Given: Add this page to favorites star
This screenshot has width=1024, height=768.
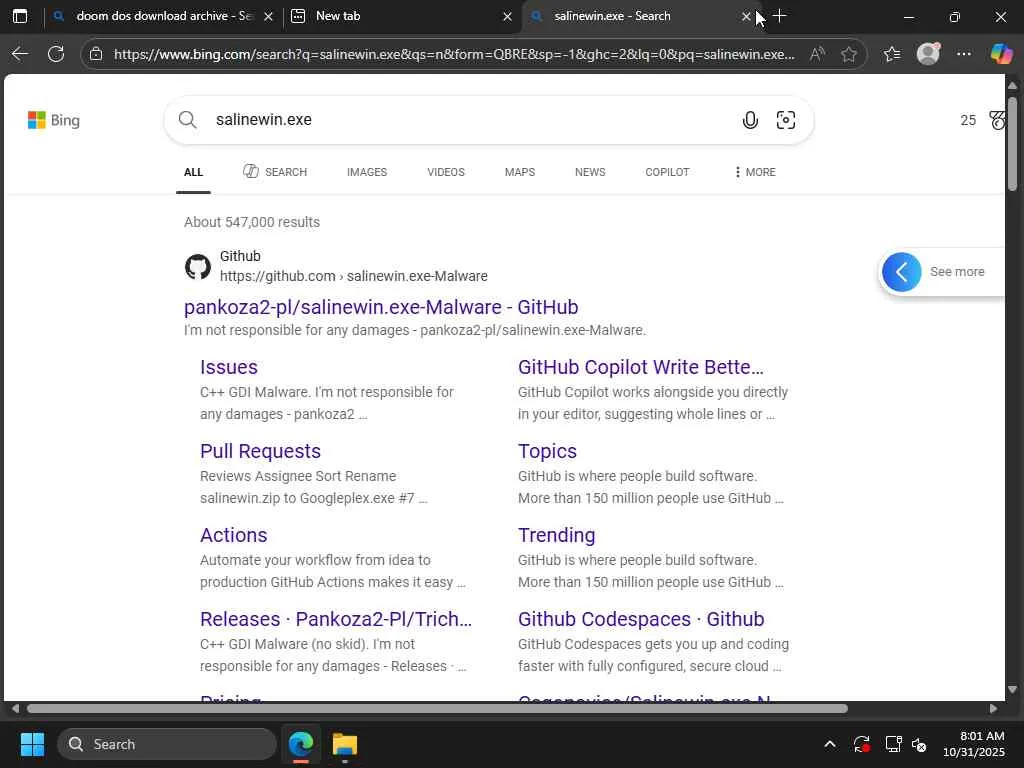Looking at the screenshot, I should (849, 54).
